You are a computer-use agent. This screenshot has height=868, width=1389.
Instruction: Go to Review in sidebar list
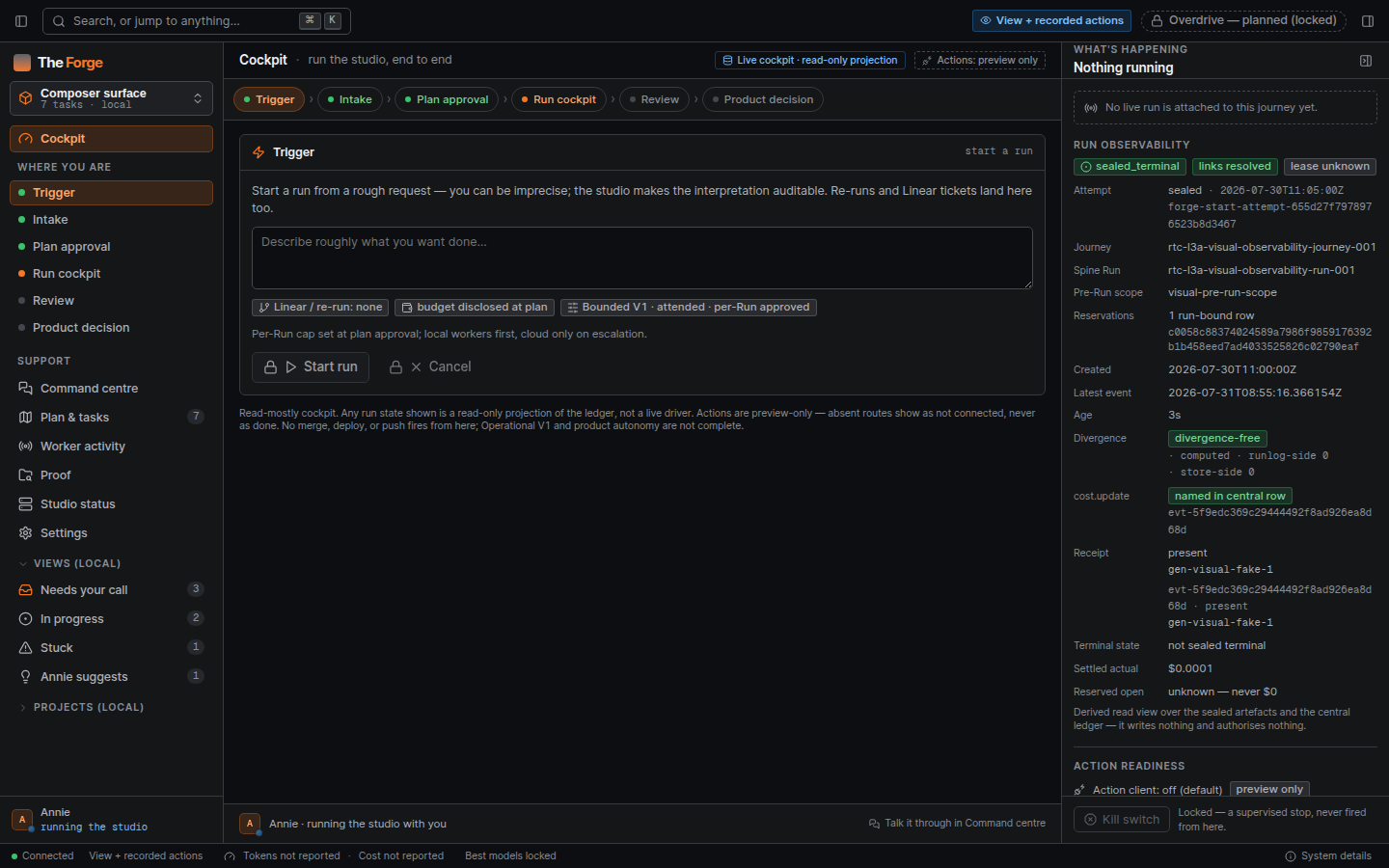coord(111,301)
